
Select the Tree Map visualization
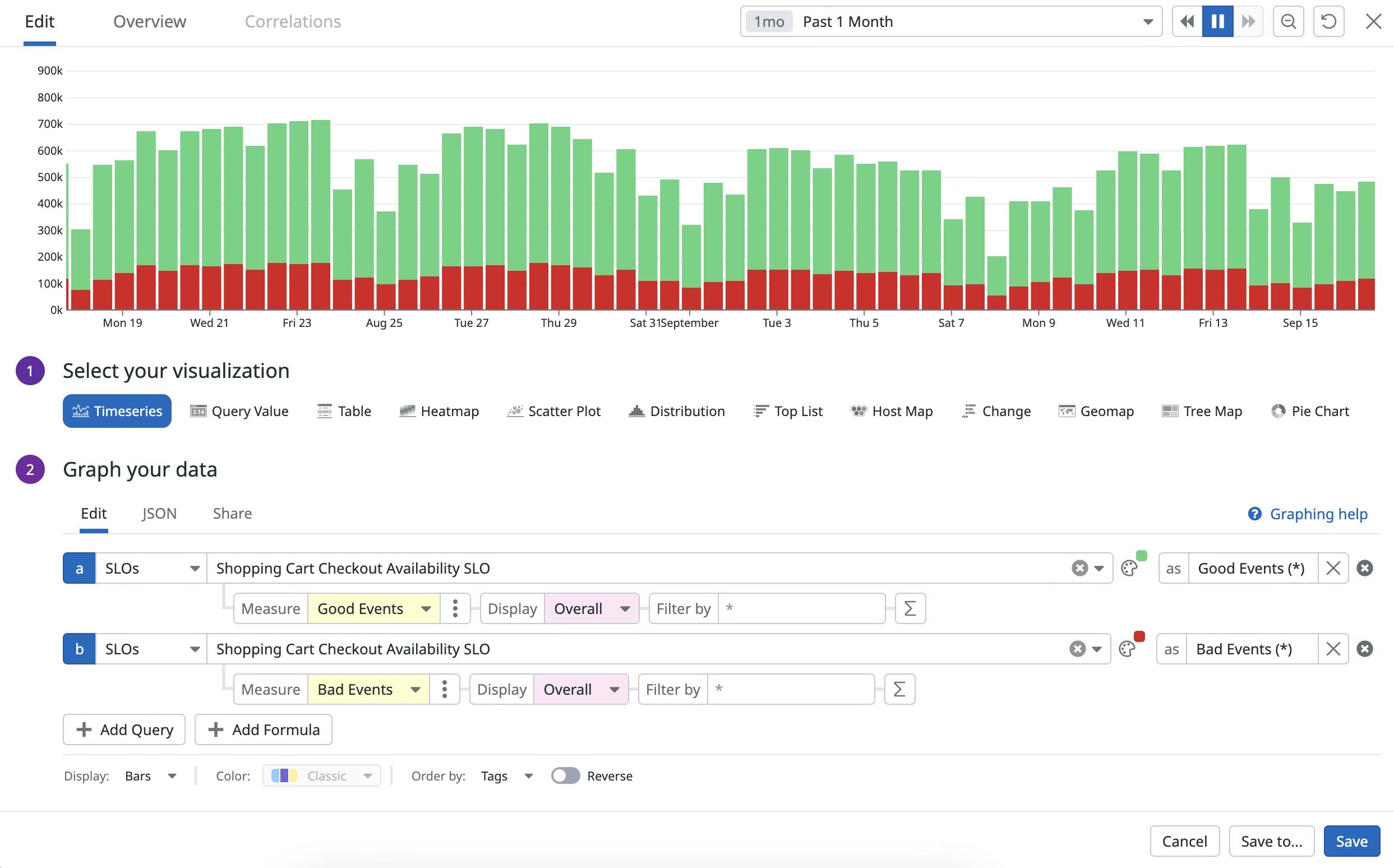(x=1202, y=411)
